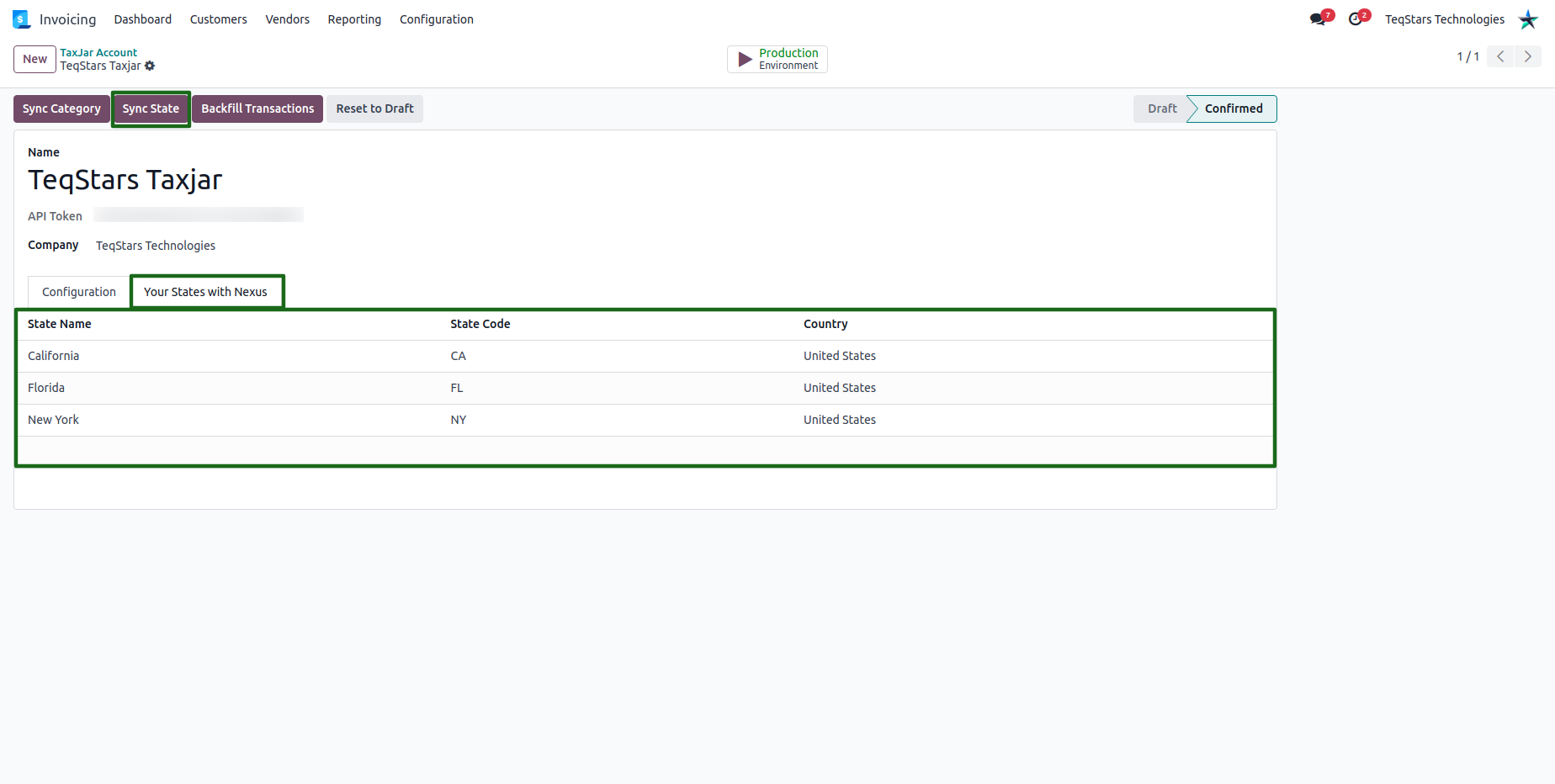Run Backfill Transactions
This screenshot has width=1555, height=784.
click(x=257, y=109)
